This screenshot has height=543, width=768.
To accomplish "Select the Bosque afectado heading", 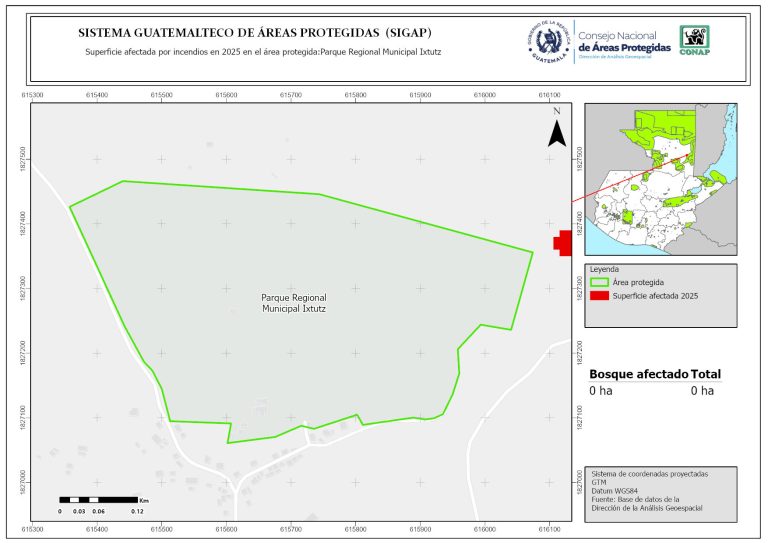I will (638, 374).
